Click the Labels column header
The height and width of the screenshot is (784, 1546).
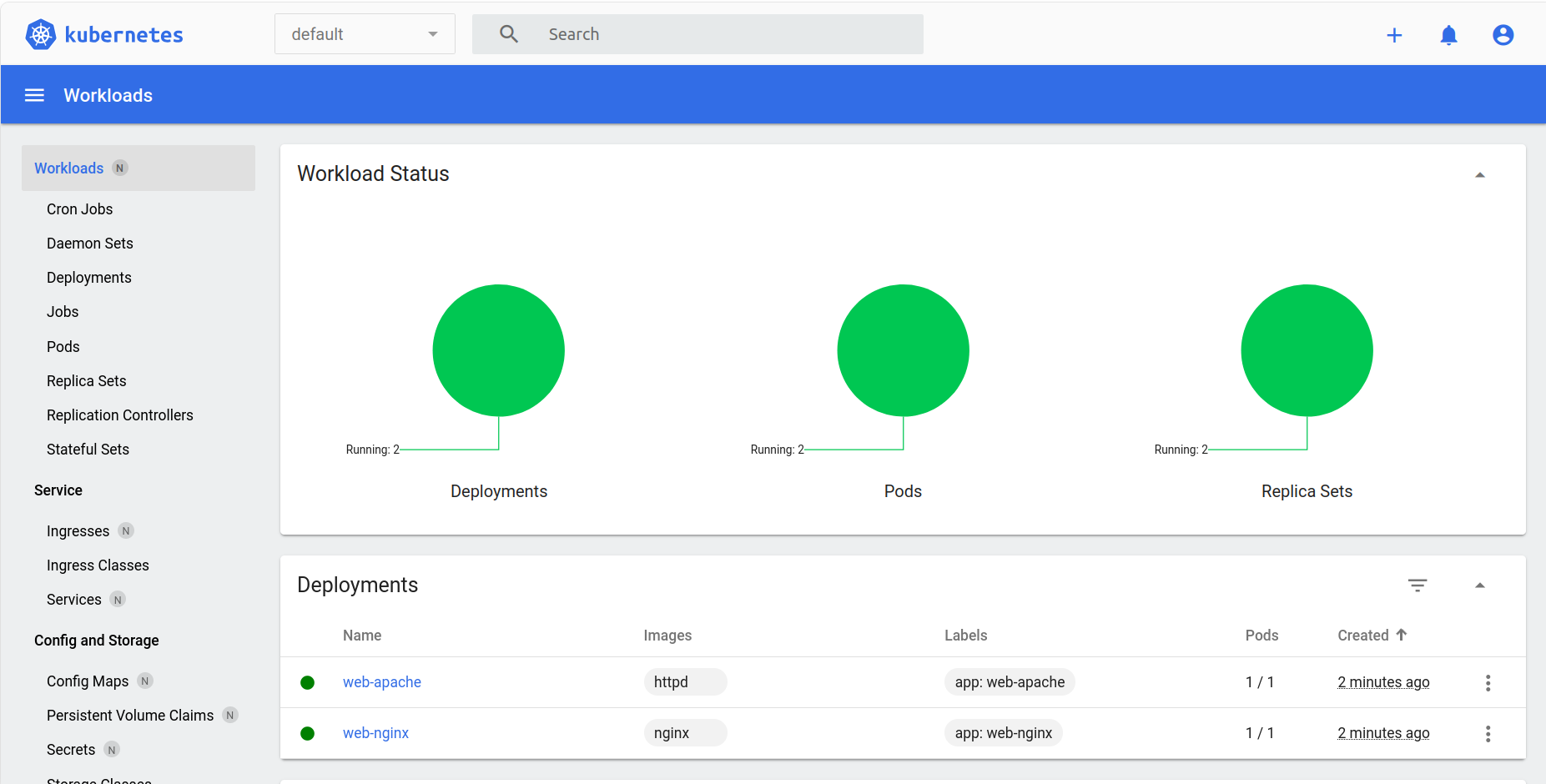point(965,636)
